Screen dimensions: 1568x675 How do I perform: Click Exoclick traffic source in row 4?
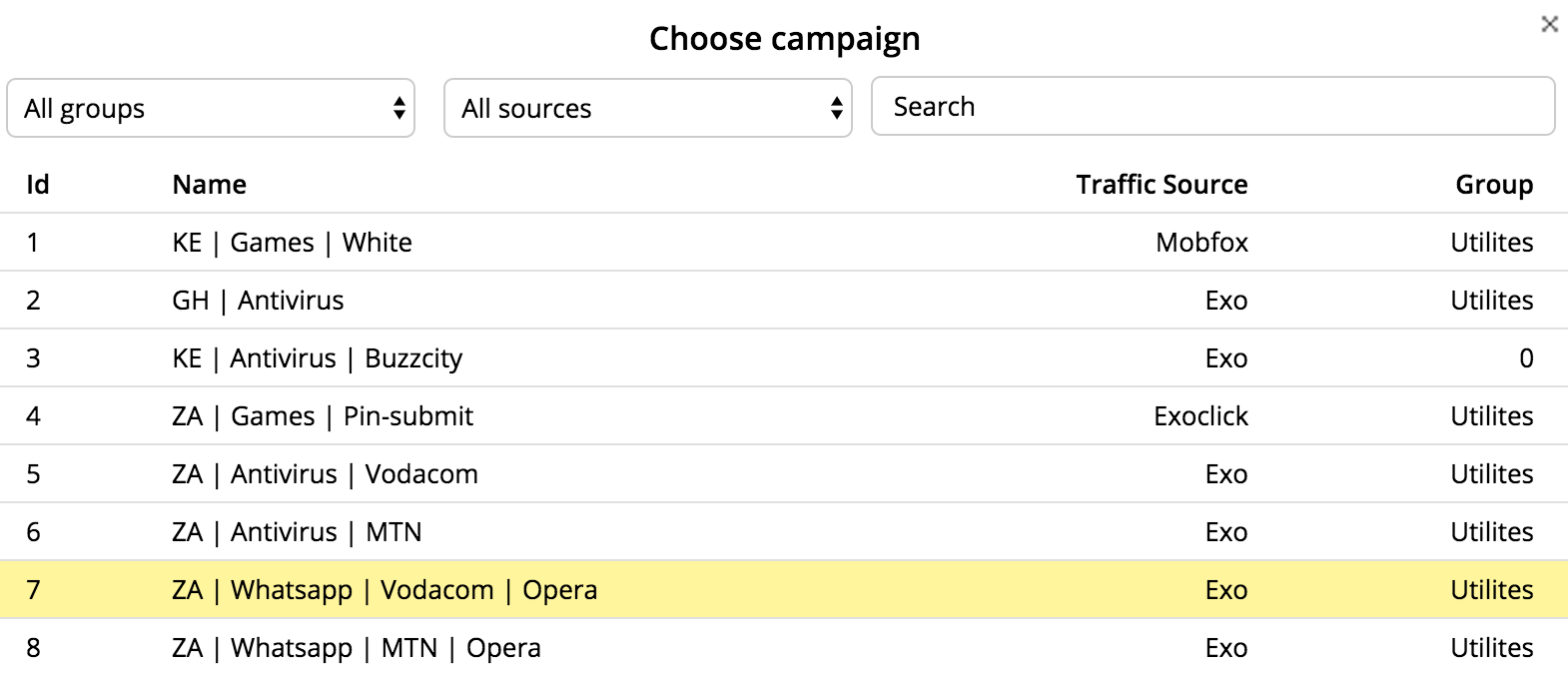[1200, 416]
